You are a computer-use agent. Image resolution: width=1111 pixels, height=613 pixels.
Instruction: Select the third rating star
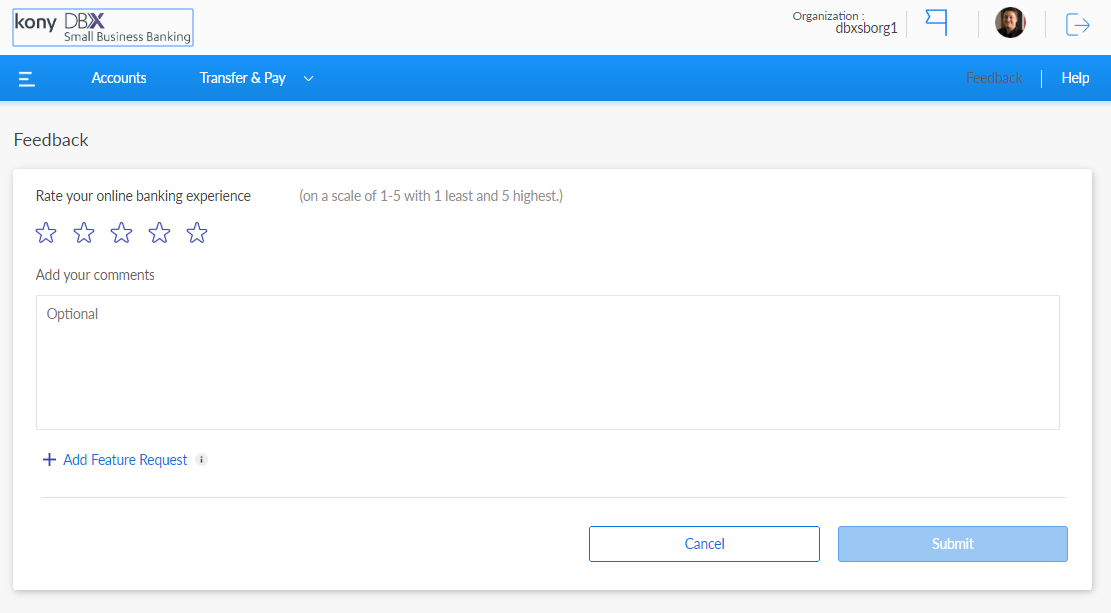[121, 233]
